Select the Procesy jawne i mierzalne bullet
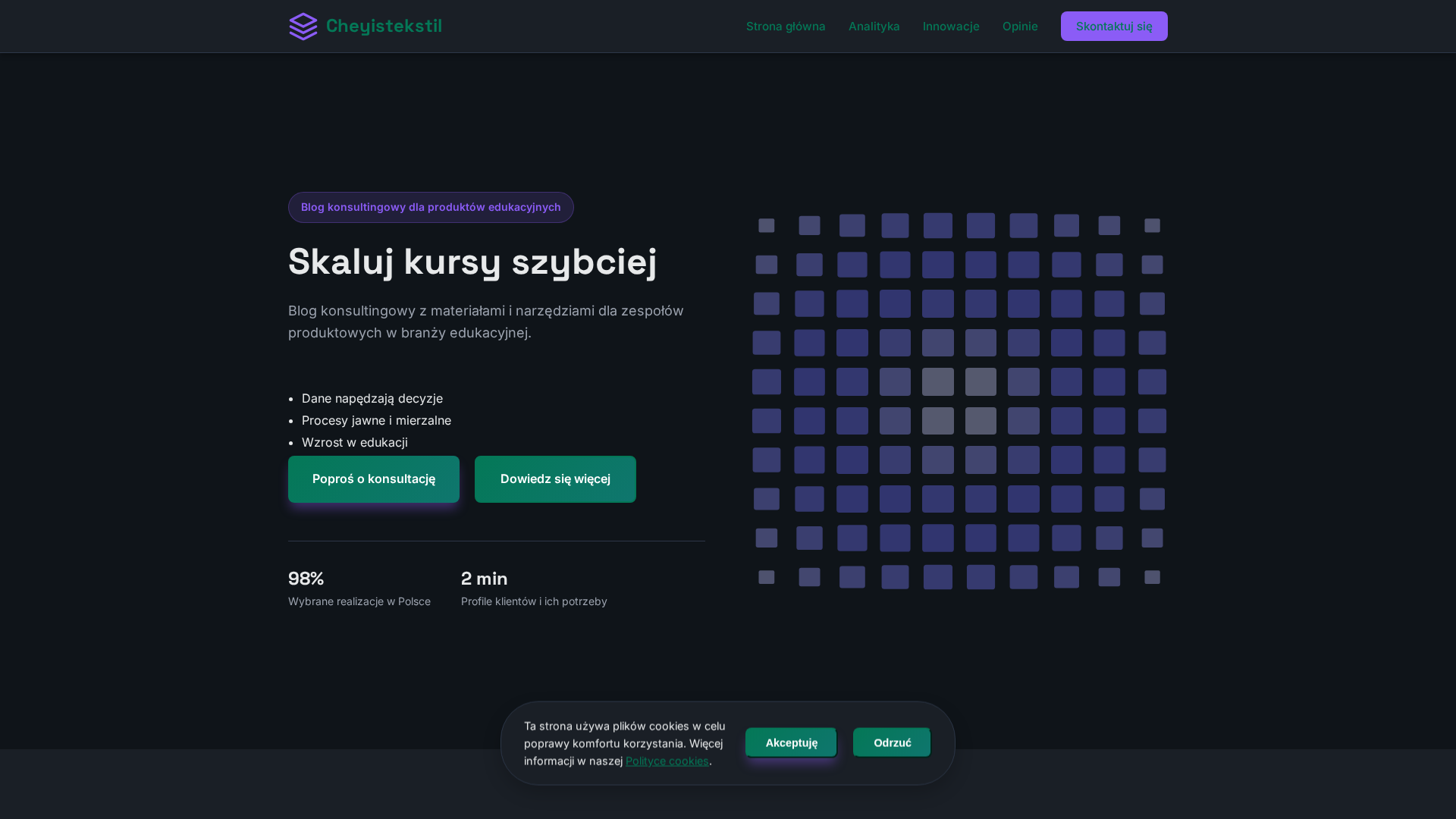 tap(376, 420)
